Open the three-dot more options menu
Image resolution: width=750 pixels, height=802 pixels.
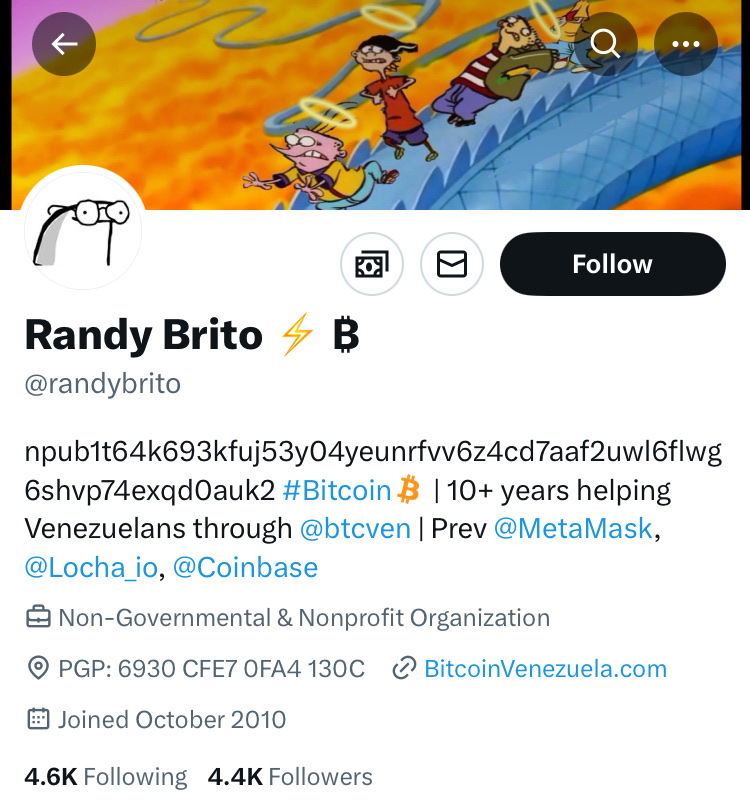click(x=685, y=44)
